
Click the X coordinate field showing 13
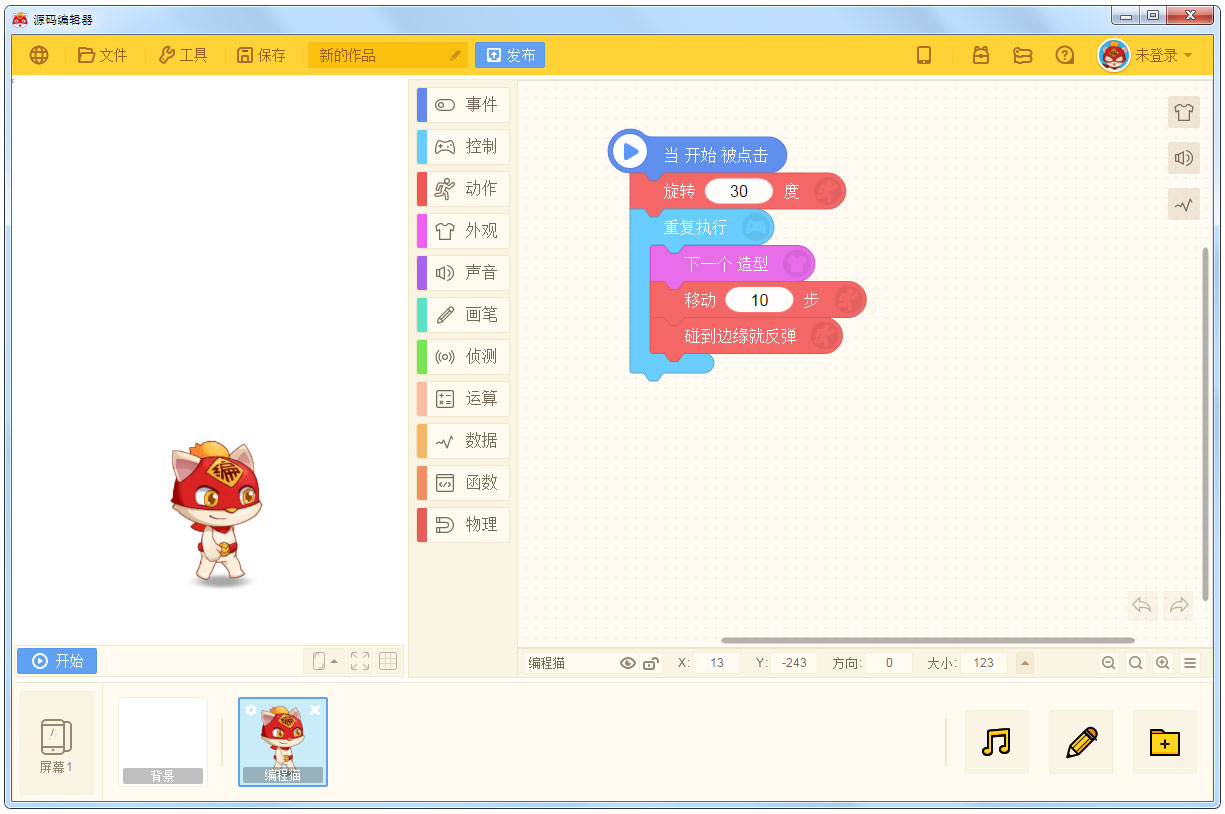coord(717,663)
